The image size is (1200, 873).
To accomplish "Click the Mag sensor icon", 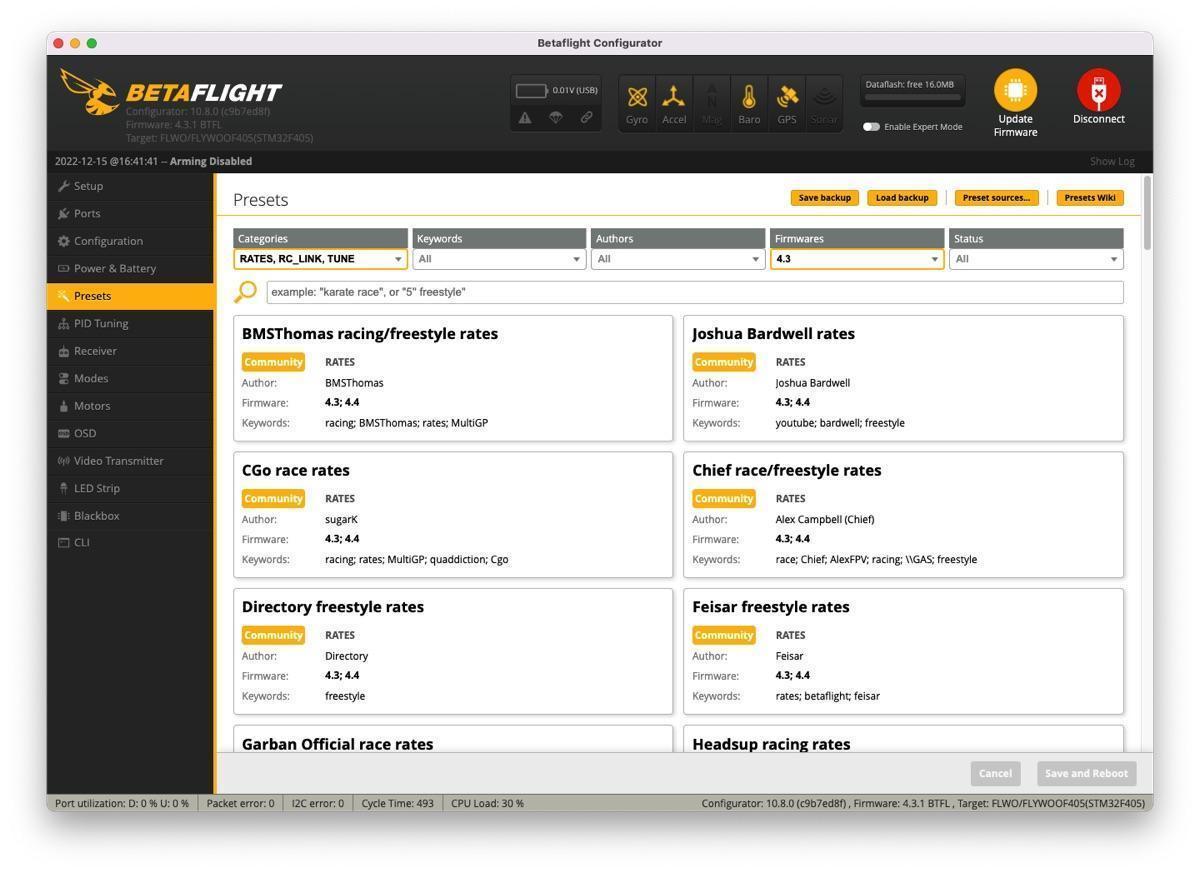I will [711, 103].
